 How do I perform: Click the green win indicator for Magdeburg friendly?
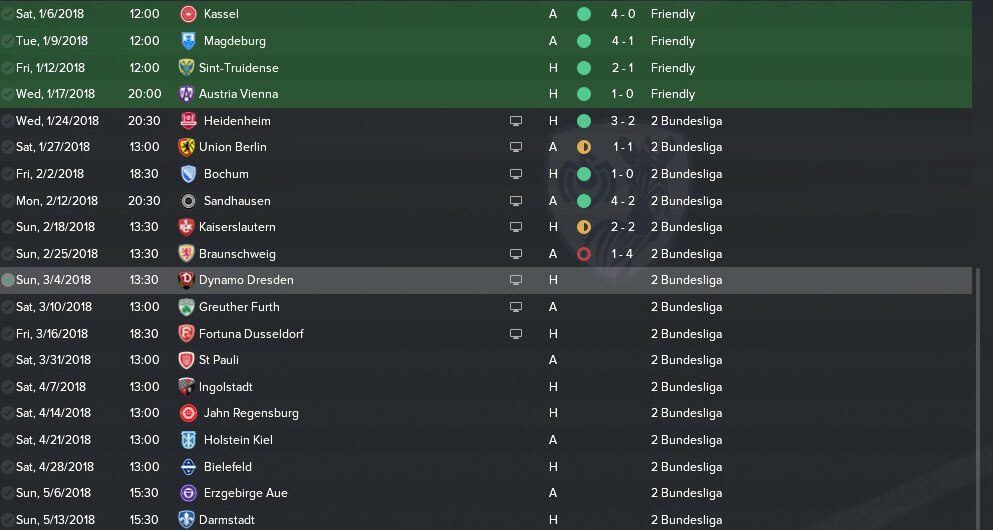[x=584, y=41]
